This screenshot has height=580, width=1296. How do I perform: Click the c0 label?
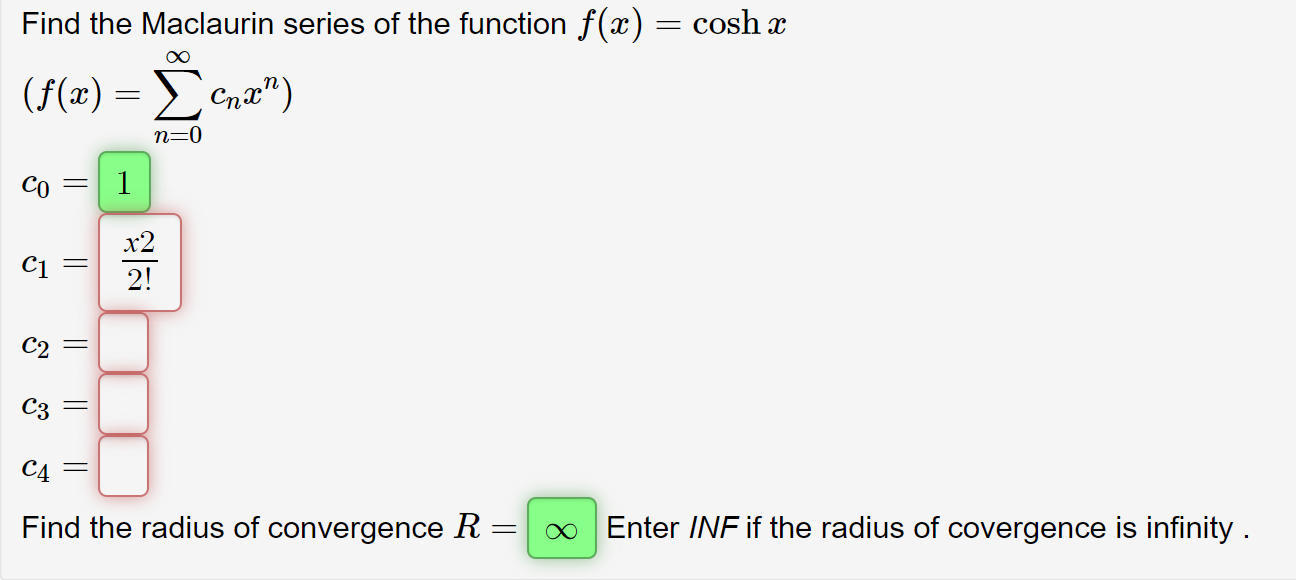(x=34, y=182)
